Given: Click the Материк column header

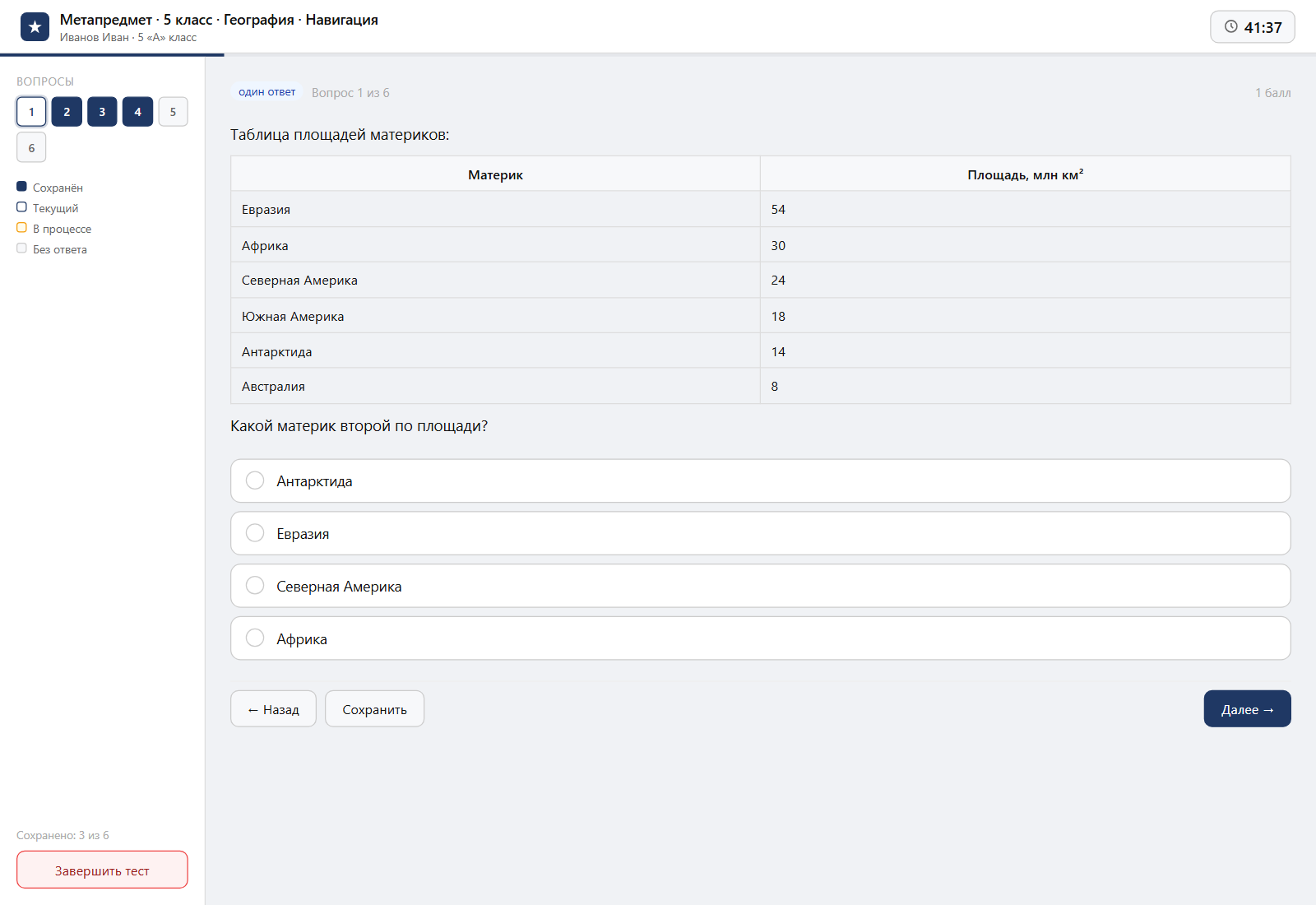Looking at the screenshot, I should 495,174.
